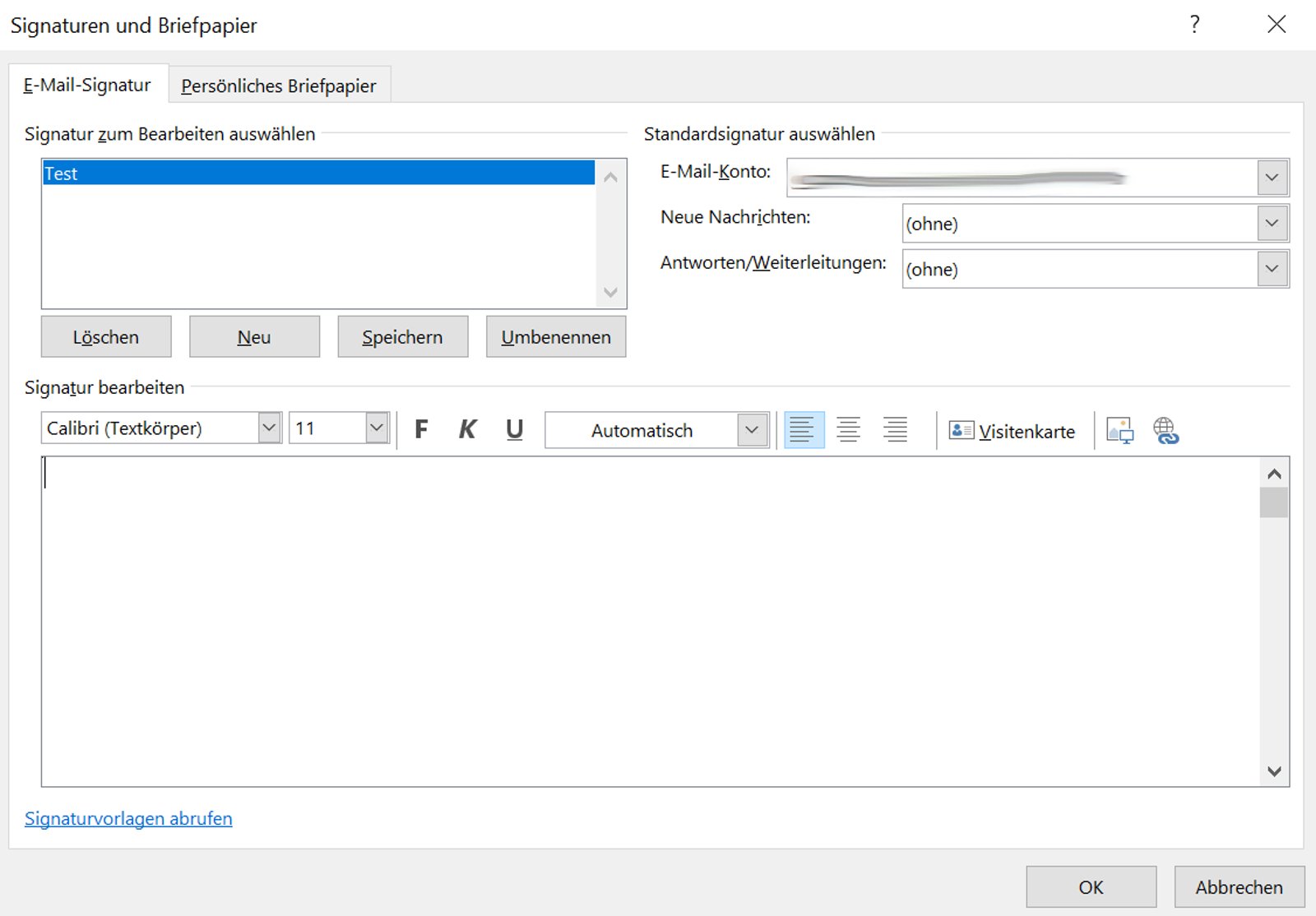The image size is (1316, 916).
Task: Apply bold (Fett) formatting
Action: (422, 428)
